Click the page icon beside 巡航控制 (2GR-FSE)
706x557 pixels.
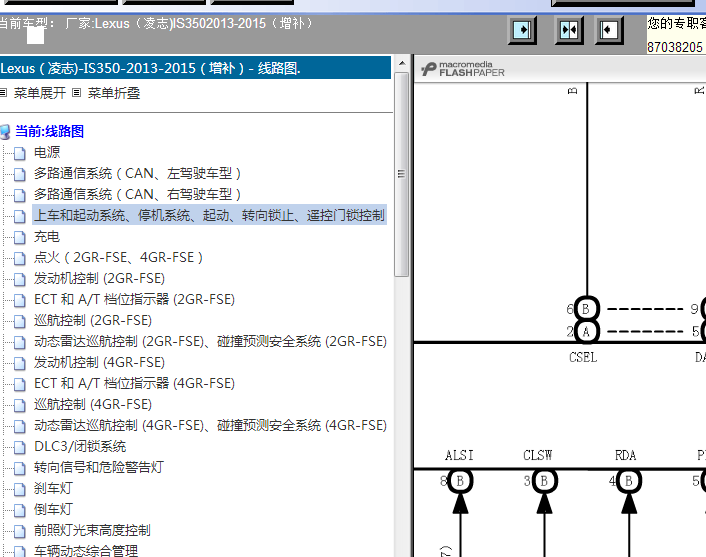[19, 322]
